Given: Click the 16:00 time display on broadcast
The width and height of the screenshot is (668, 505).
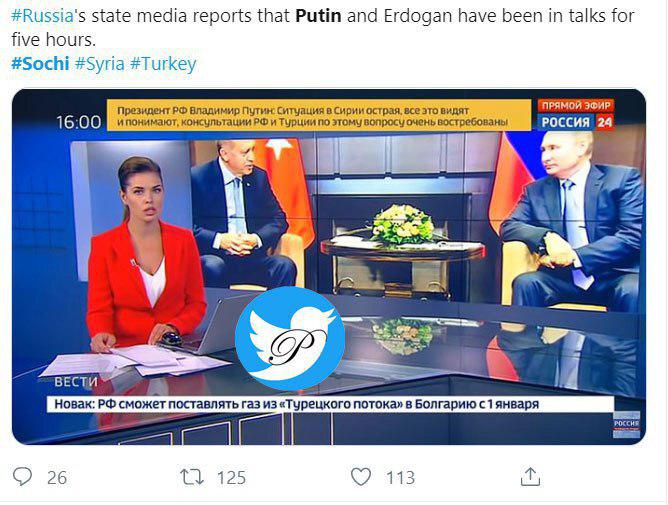Looking at the screenshot, I should point(79,122).
